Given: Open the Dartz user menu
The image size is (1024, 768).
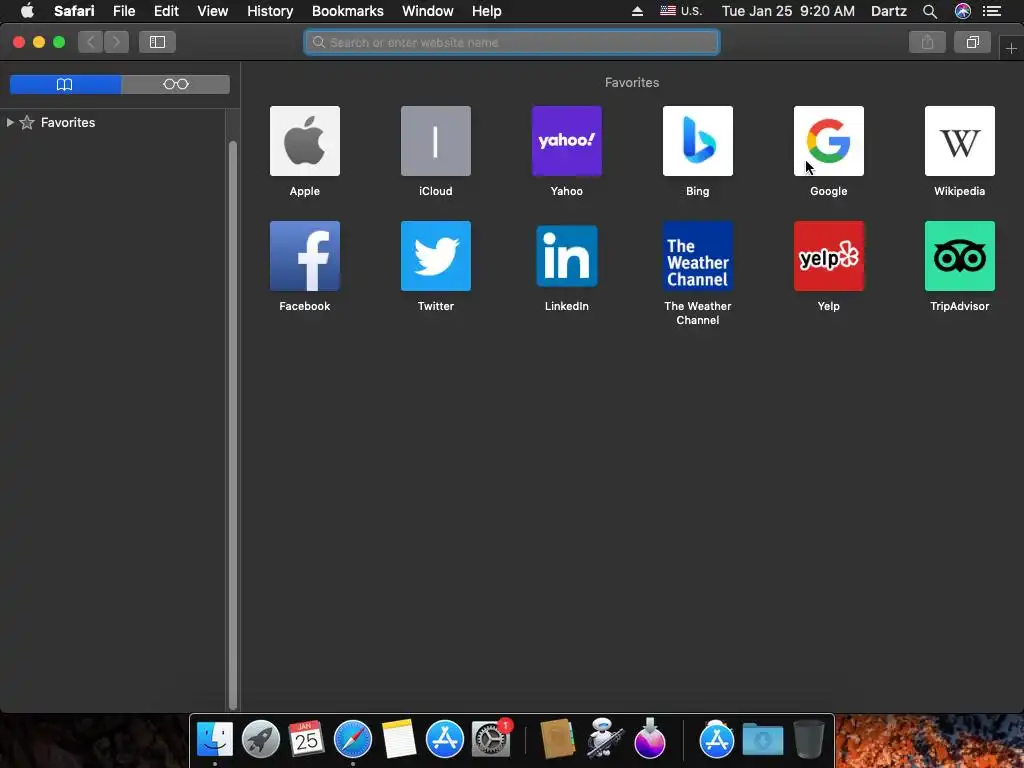Looking at the screenshot, I should 889,11.
